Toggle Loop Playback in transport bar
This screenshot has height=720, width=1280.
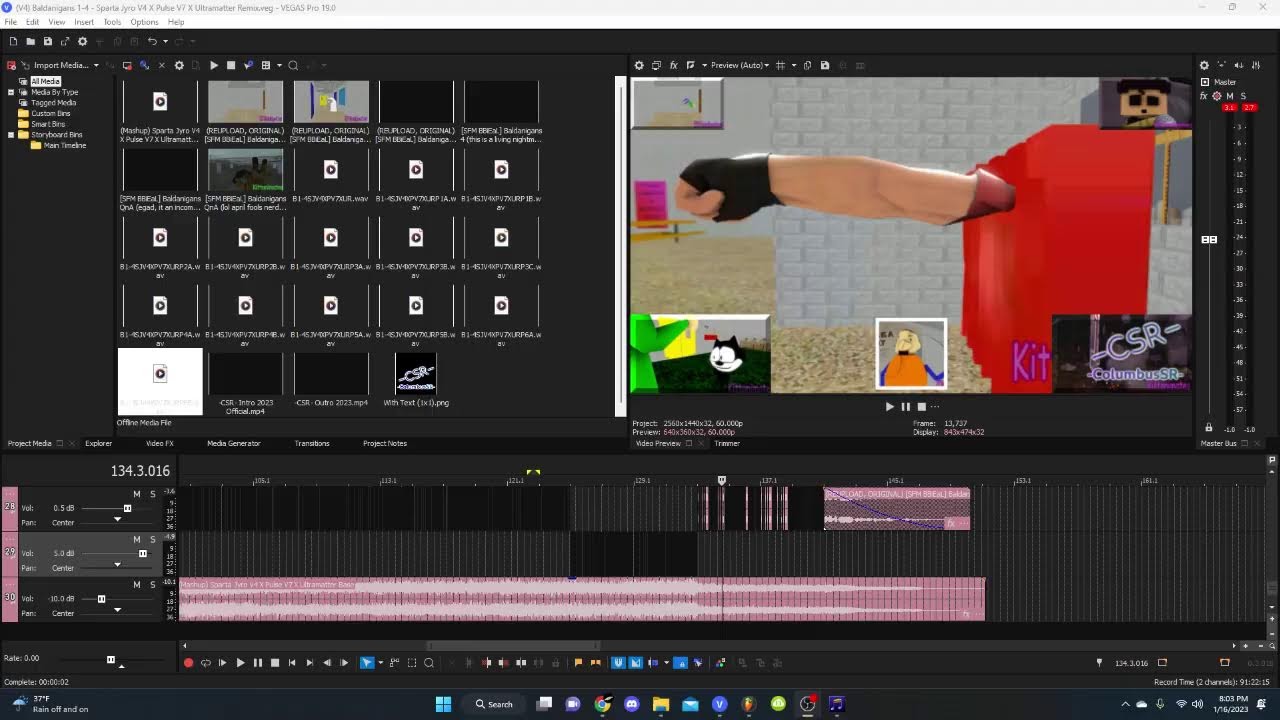(x=205, y=662)
